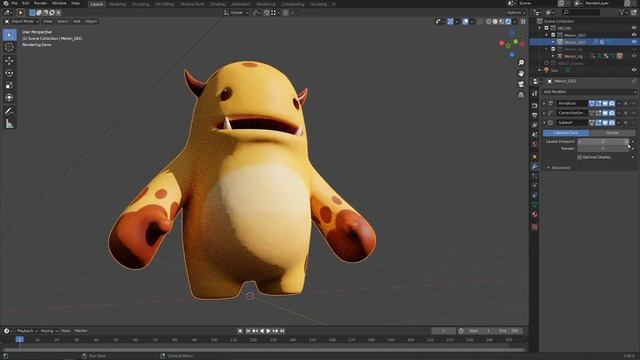Select the Rotate tool
The image size is (640, 360).
click(9, 73)
